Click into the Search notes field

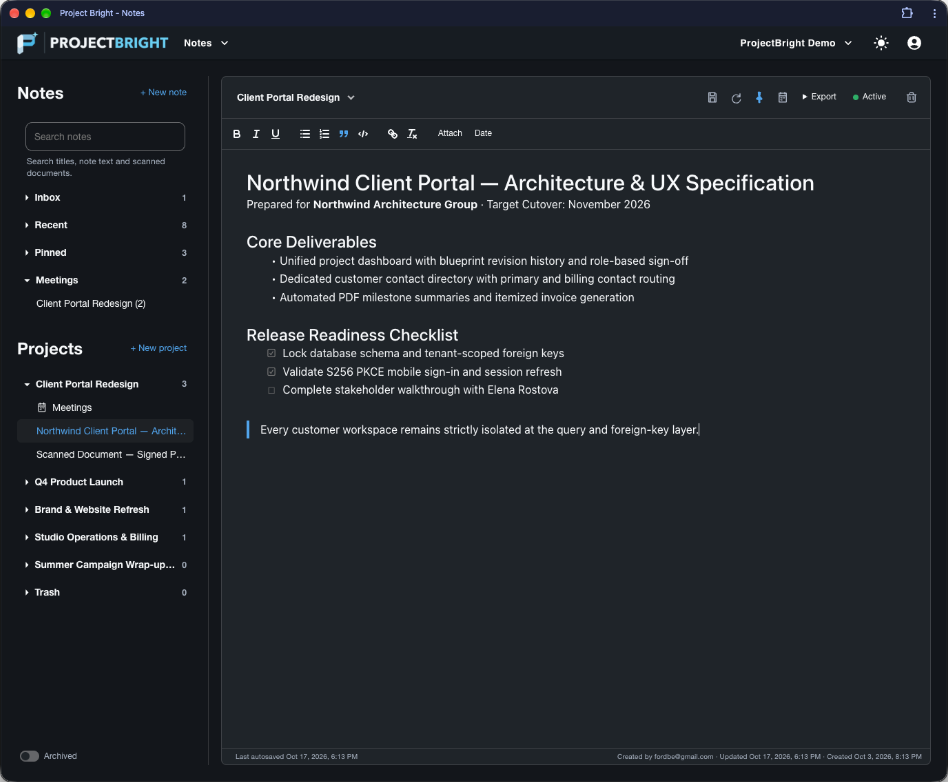[105, 137]
